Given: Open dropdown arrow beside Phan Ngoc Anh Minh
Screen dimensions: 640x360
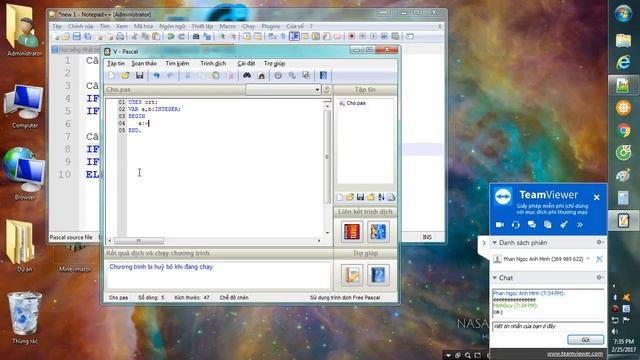Looking at the screenshot, I should point(588,259).
